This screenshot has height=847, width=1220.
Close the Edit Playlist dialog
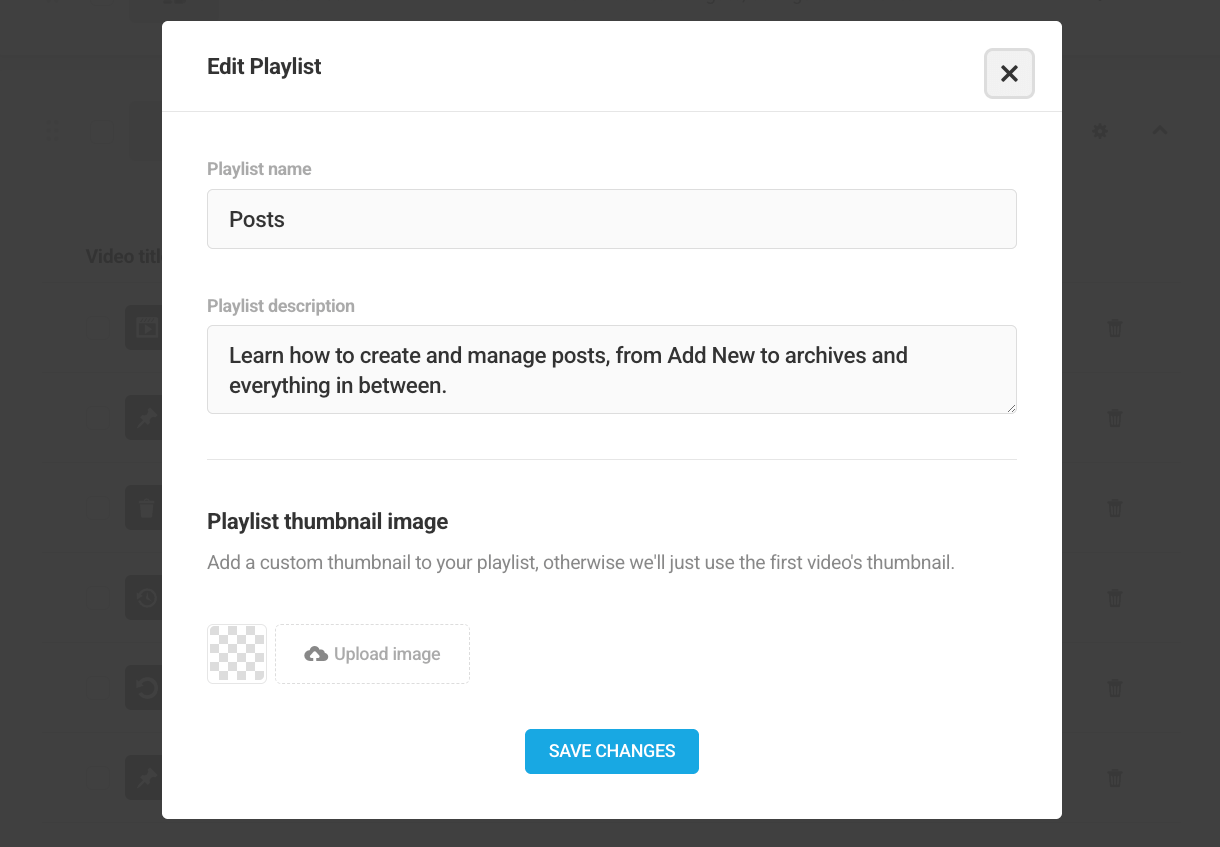(x=1008, y=73)
